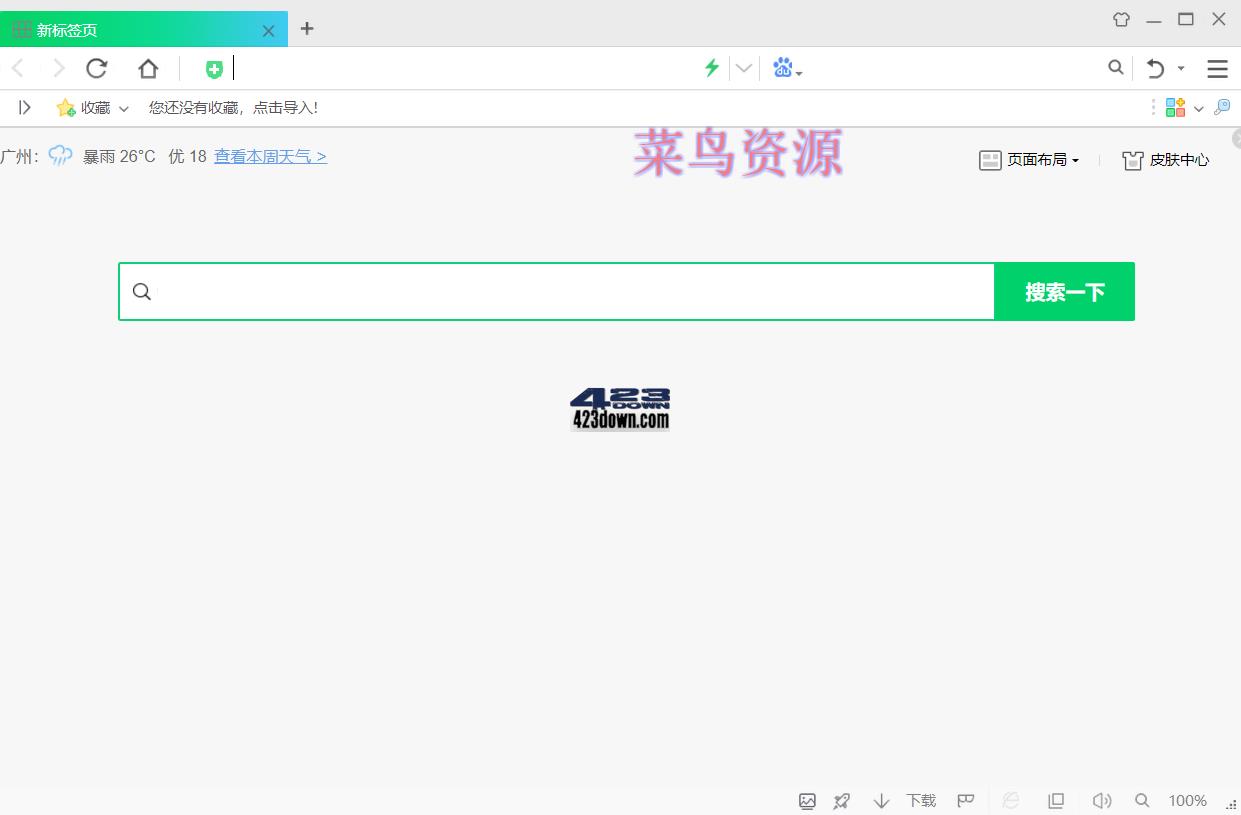Click the sidebar collapse arrow on the left
The image size is (1241, 815).
(25, 107)
